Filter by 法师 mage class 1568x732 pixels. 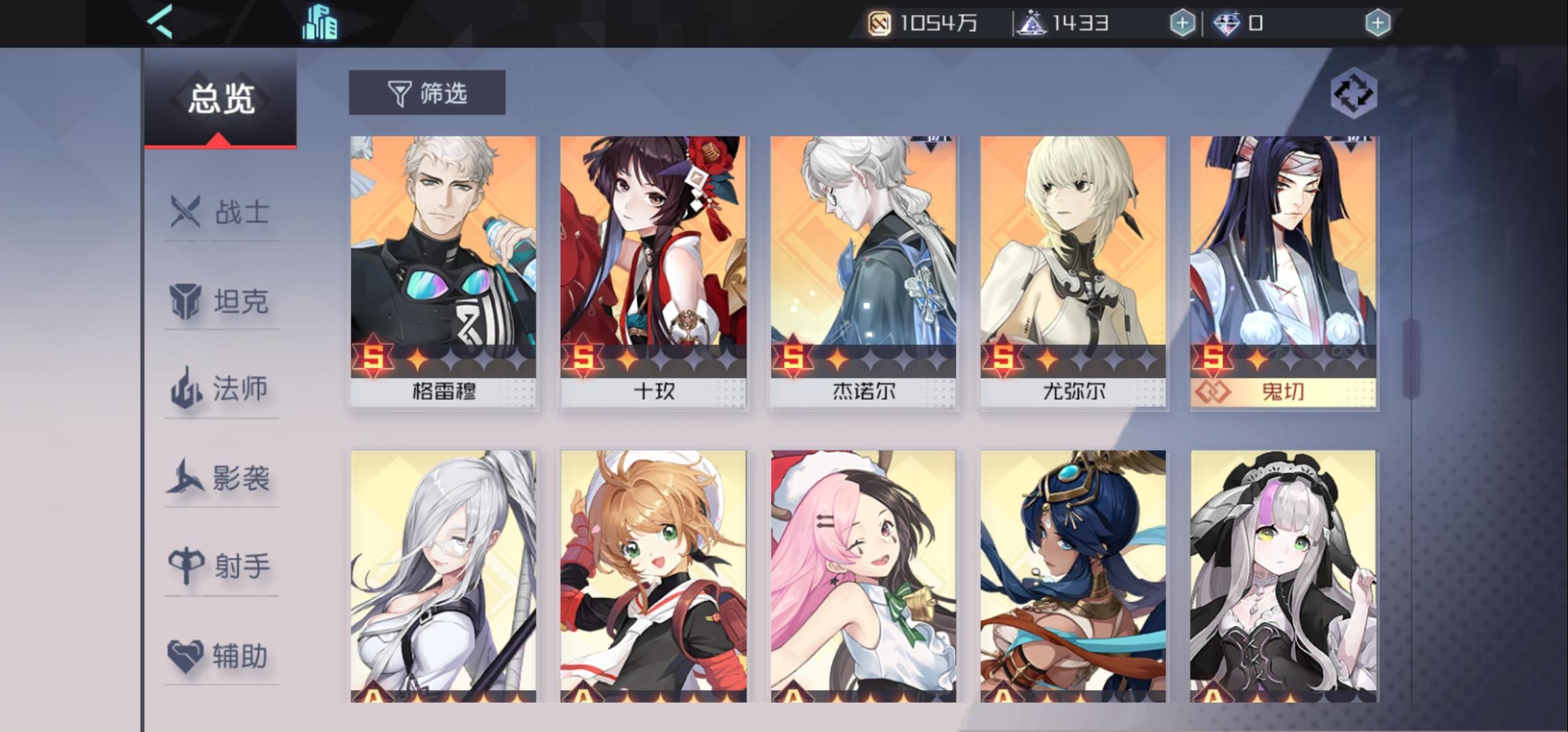pyautogui.click(x=221, y=389)
